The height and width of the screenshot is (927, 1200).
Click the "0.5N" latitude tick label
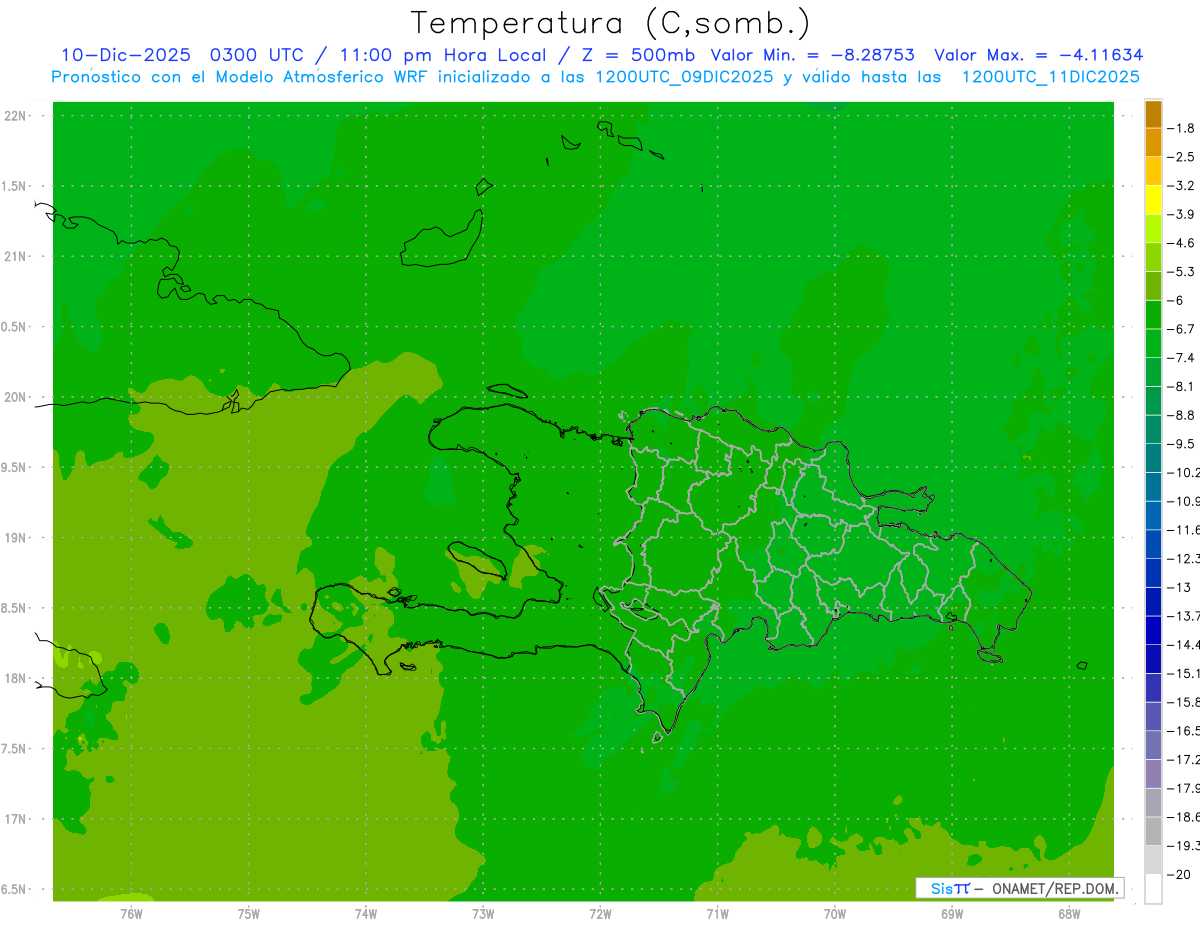pyautogui.click(x=14, y=327)
